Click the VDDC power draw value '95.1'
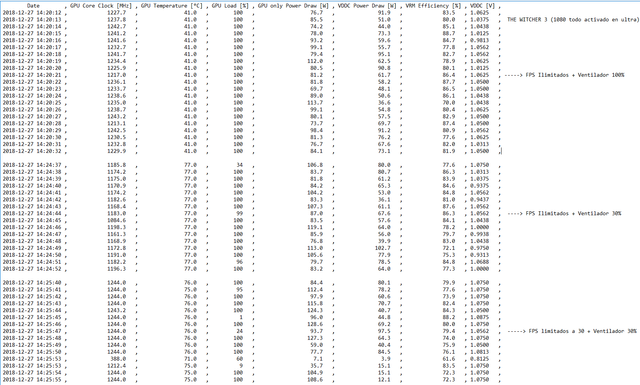This screenshot has height=385, width=640. pos(384,54)
